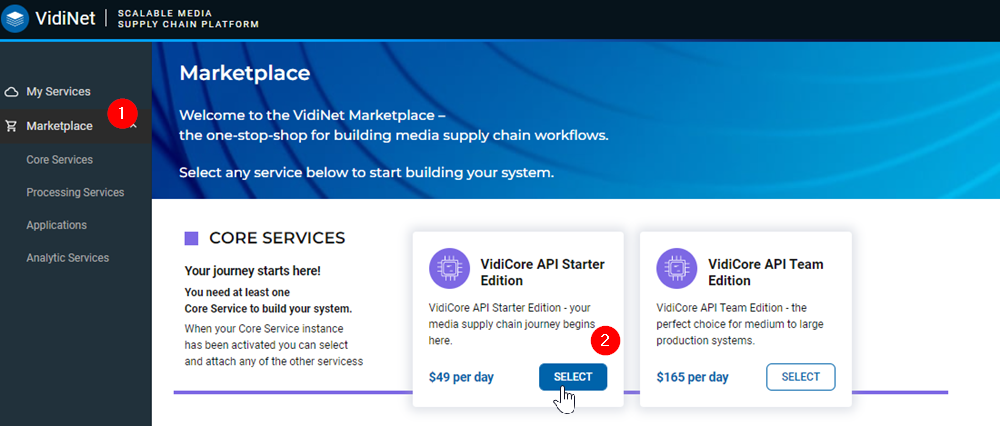Click the VidiCore API Starter Edition title
The image size is (1000, 426).
[542, 272]
